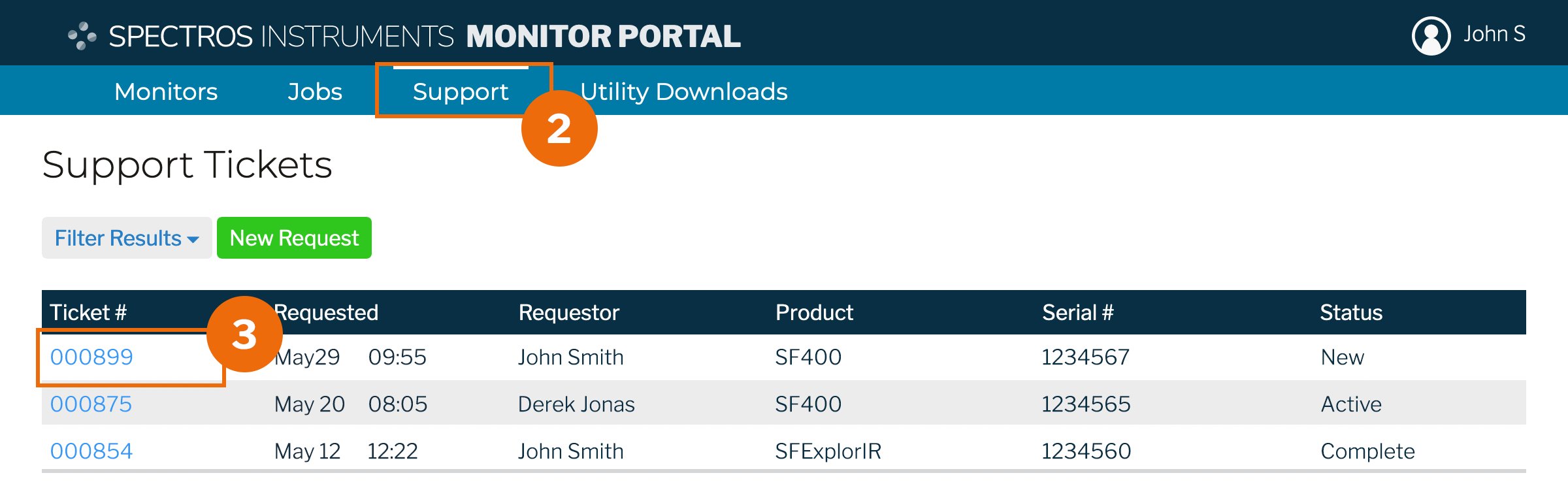Open the Filter Results dropdown
The width and height of the screenshot is (1568, 503).
126,238
